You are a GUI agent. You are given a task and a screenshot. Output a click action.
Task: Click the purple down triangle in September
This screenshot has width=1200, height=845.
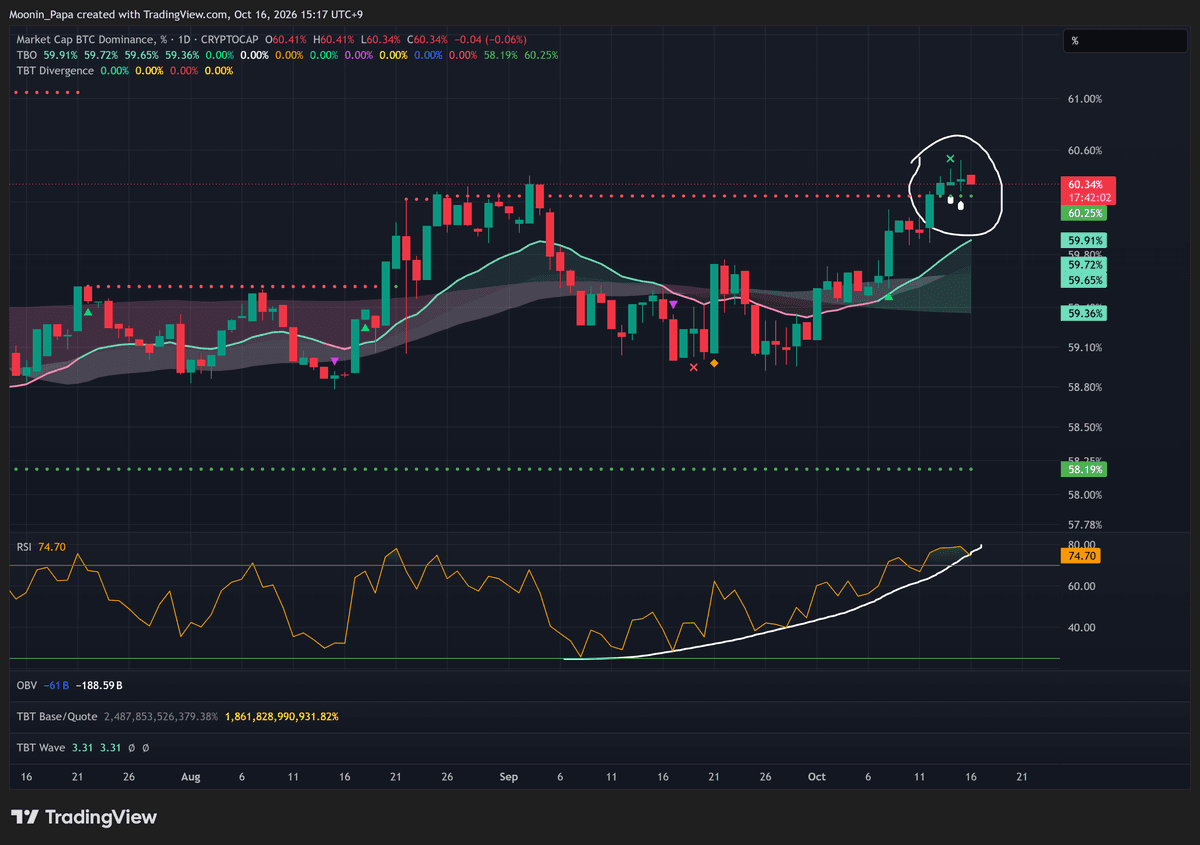click(674, 303)
